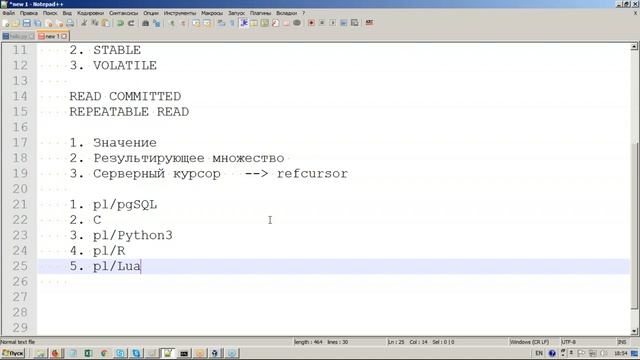The width and height of the screenshot is (640, 360).
Task: Open the Replace dialog toolbar icon
Action: 156,23
